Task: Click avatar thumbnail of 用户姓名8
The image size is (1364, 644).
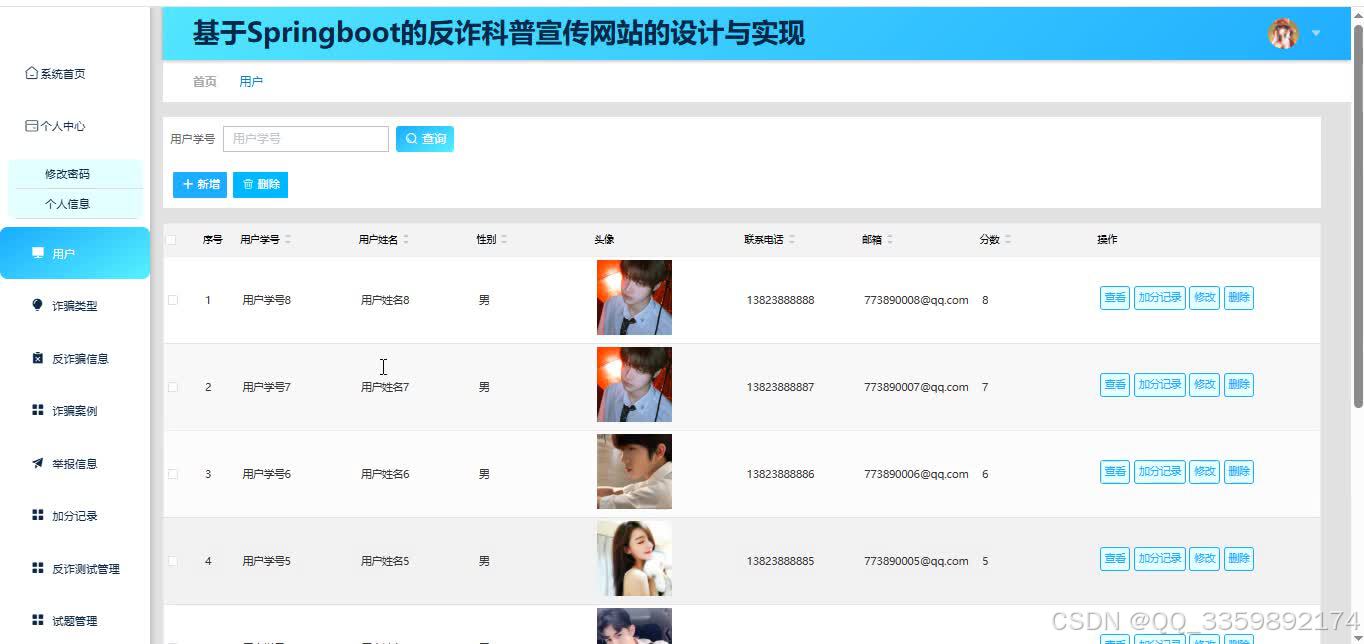Action: click(x=634, y=298)
